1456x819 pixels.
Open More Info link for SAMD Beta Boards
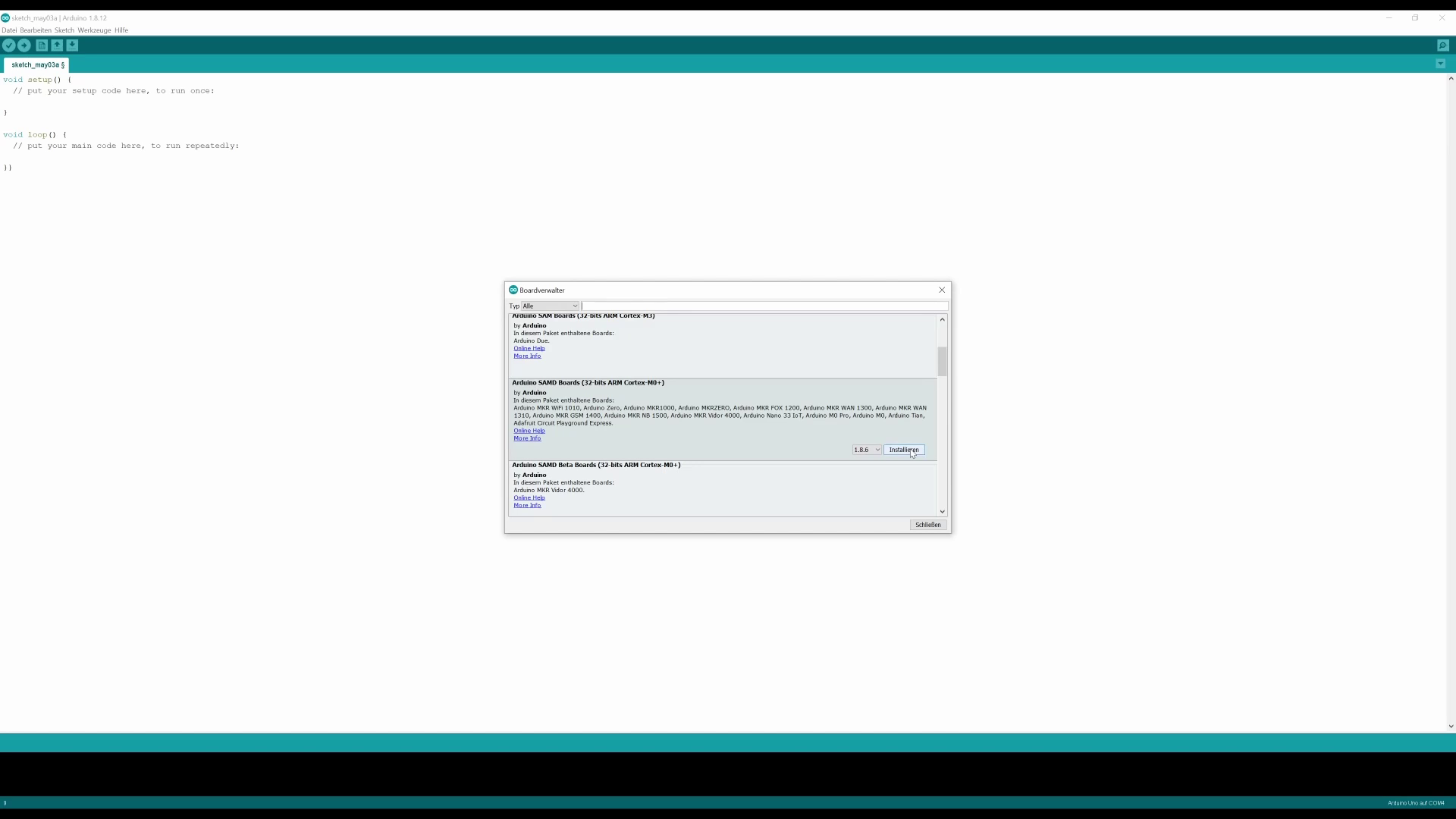coord(527,506)
